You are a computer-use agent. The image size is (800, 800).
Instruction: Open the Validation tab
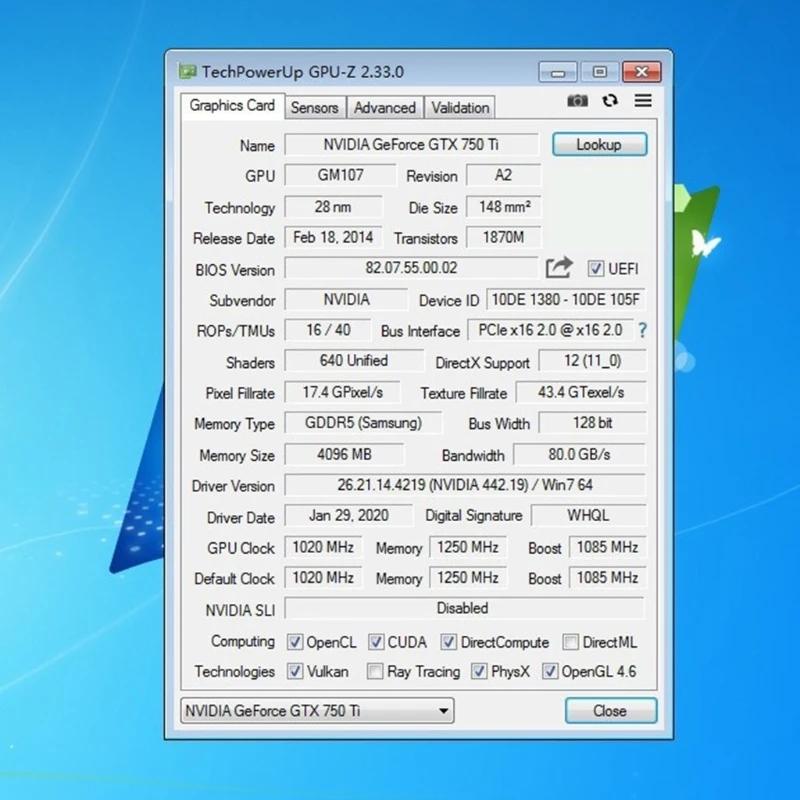460,108
